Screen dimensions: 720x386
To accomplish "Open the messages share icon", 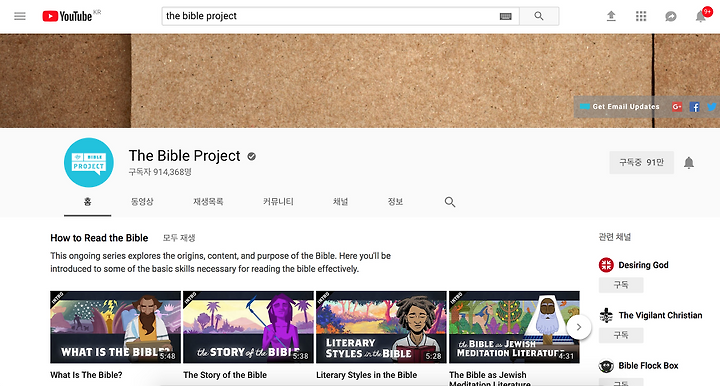I will pyautogui.click(x=671, y=17).
